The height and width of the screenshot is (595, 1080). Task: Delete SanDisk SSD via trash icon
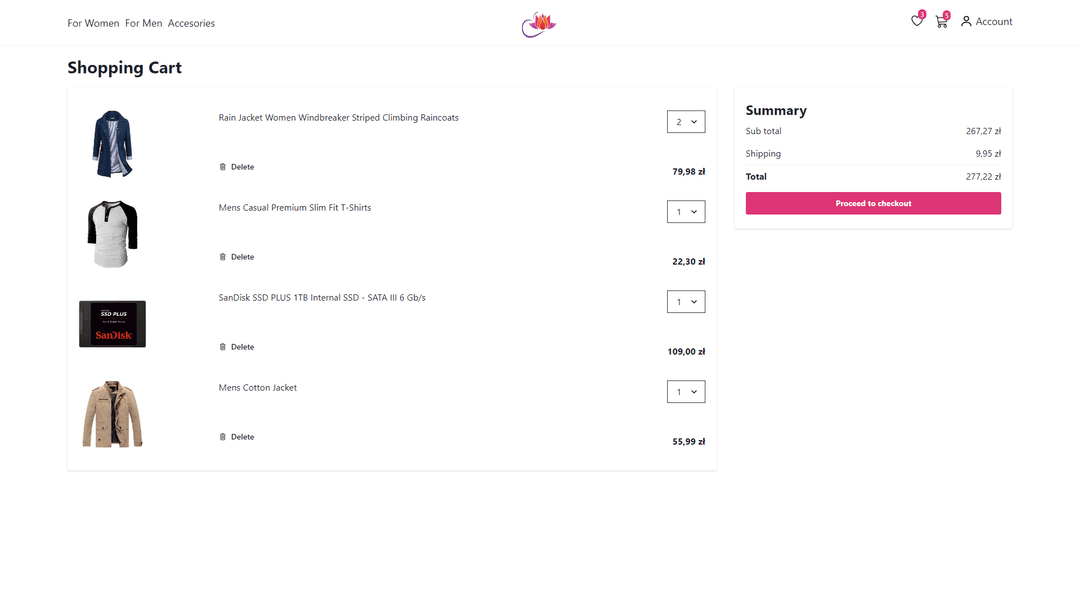pyautogui.click(x=223, y=347)
